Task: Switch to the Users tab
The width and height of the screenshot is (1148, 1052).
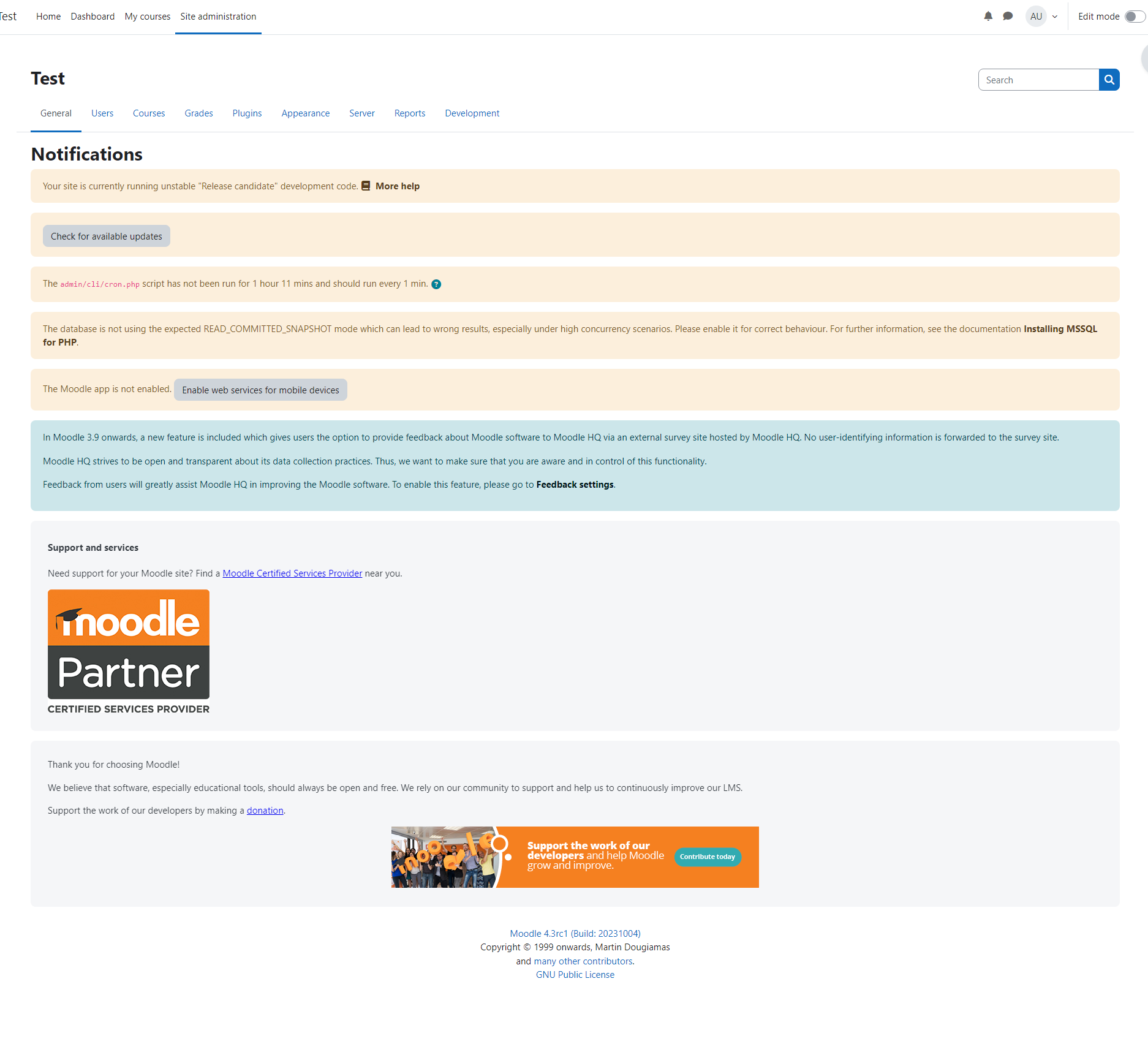Action: coord(102,113)
